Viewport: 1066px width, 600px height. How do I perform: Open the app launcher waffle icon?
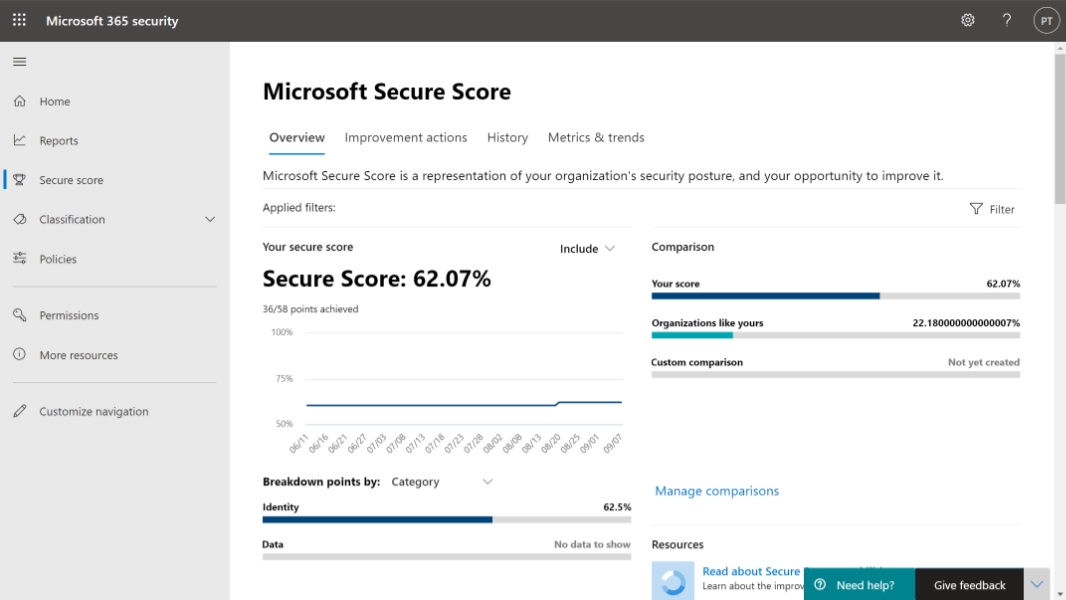coord(19,20)
